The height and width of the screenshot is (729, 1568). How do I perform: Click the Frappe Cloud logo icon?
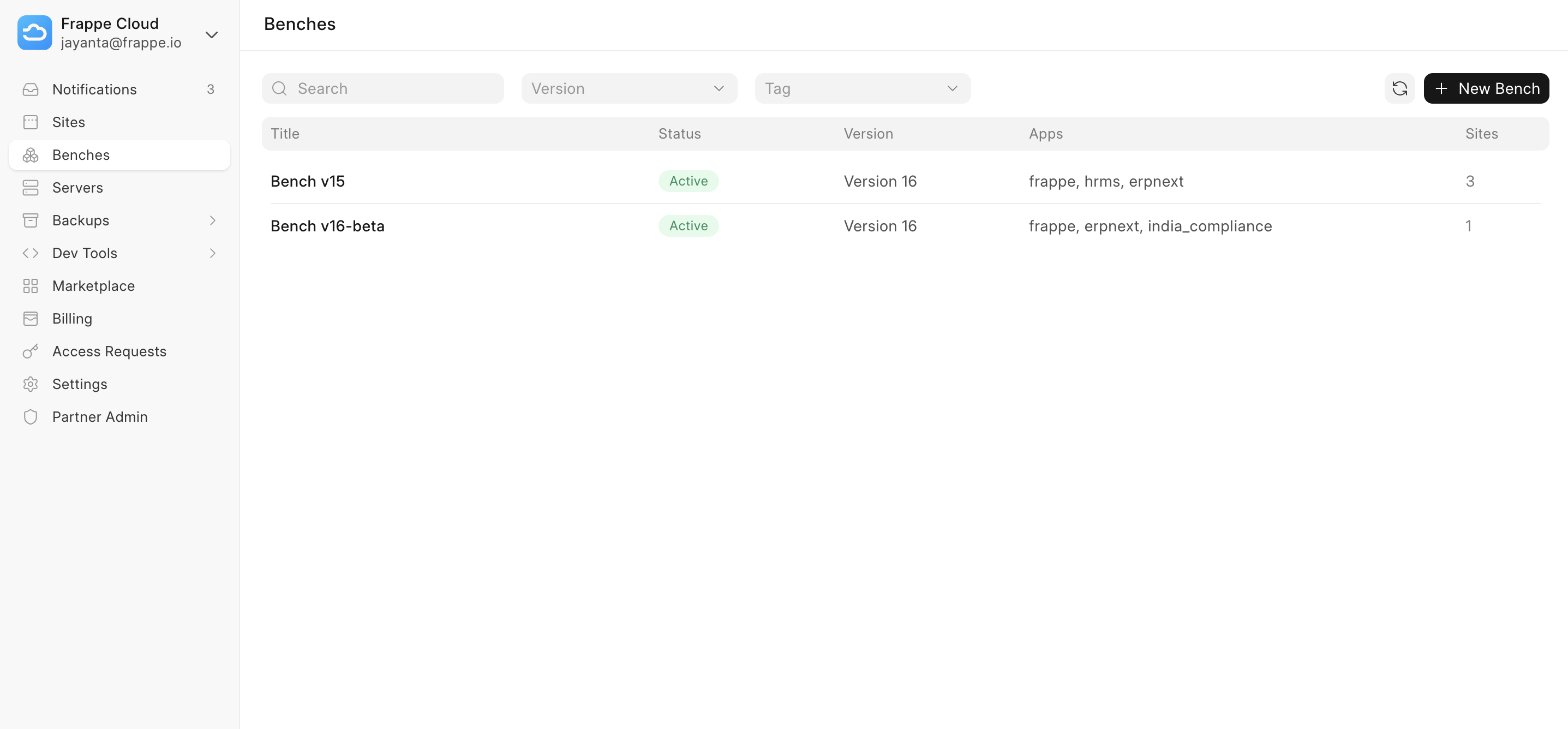coord(35,33)
